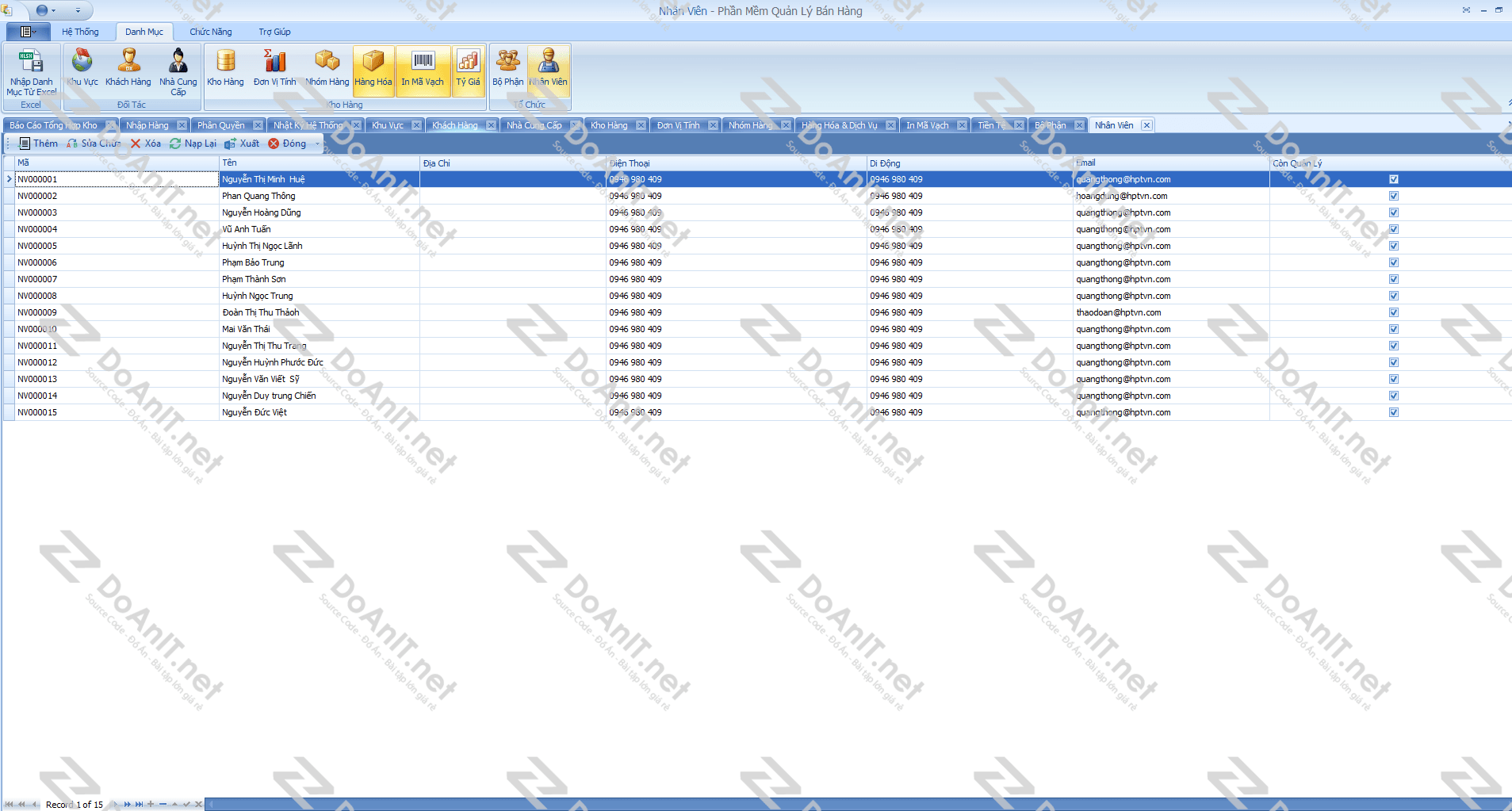Click row indicator of NV000001
The width and height of the screenshot is (1512, 811).
[9, 179]
